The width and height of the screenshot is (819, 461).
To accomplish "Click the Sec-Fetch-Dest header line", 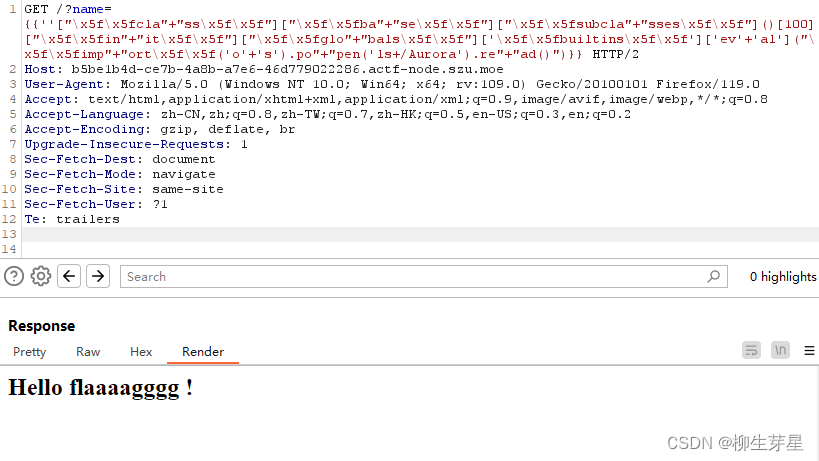I will pos(120,159).
